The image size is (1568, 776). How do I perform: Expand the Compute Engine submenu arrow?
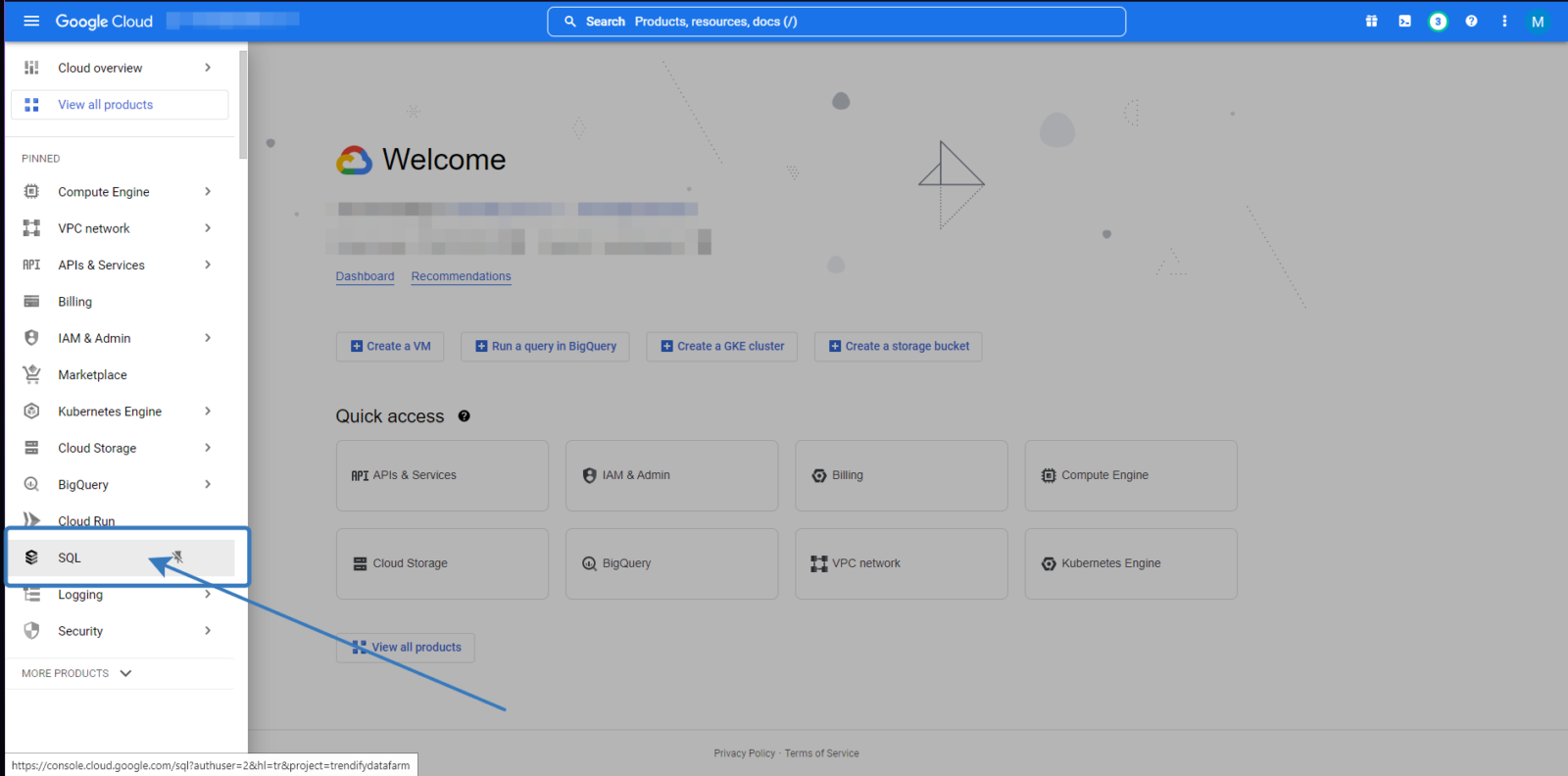(x=208, y=192)
